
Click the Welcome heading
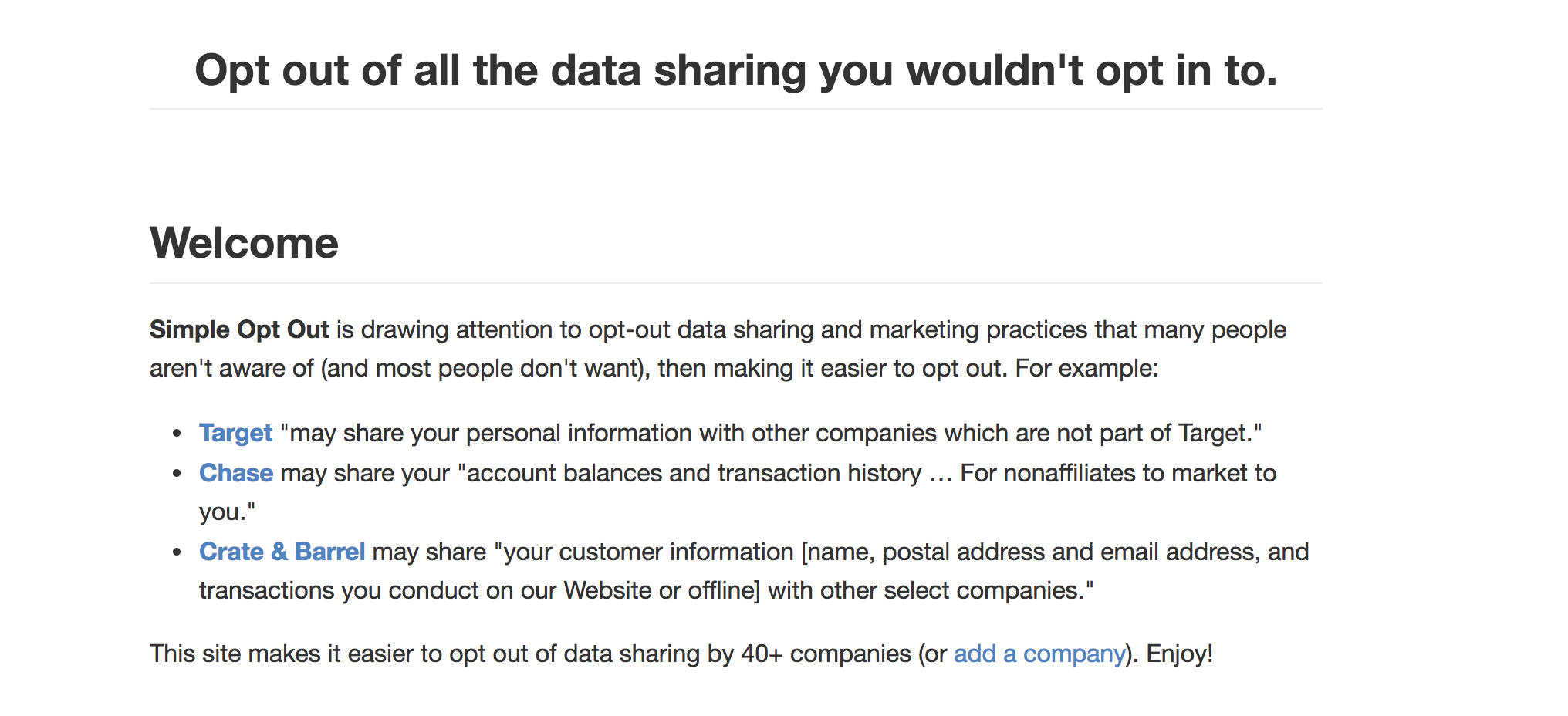coord(244,243)
